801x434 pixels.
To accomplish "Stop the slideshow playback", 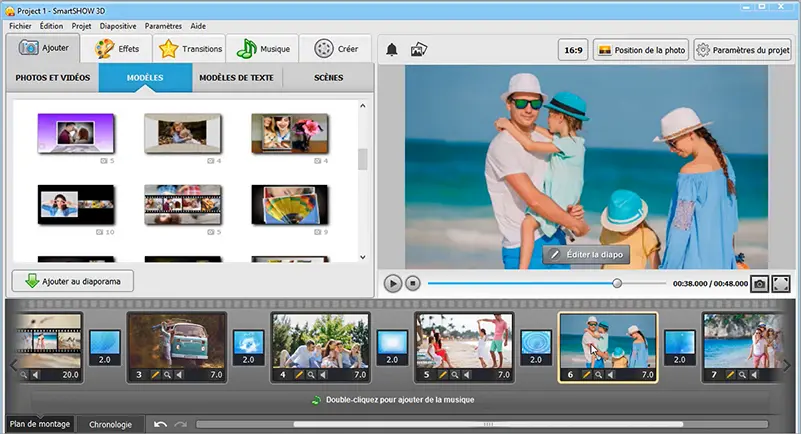I will coord(414,284).
